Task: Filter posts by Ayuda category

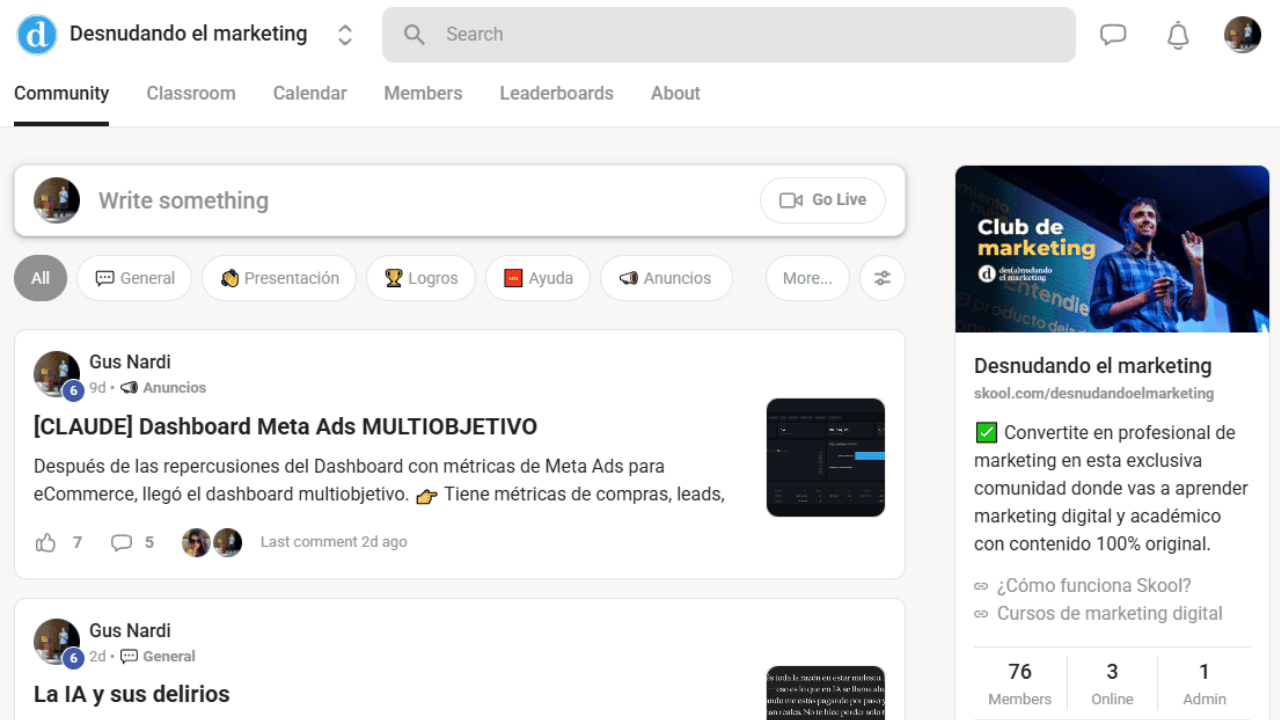Action: tap(538, 278)
